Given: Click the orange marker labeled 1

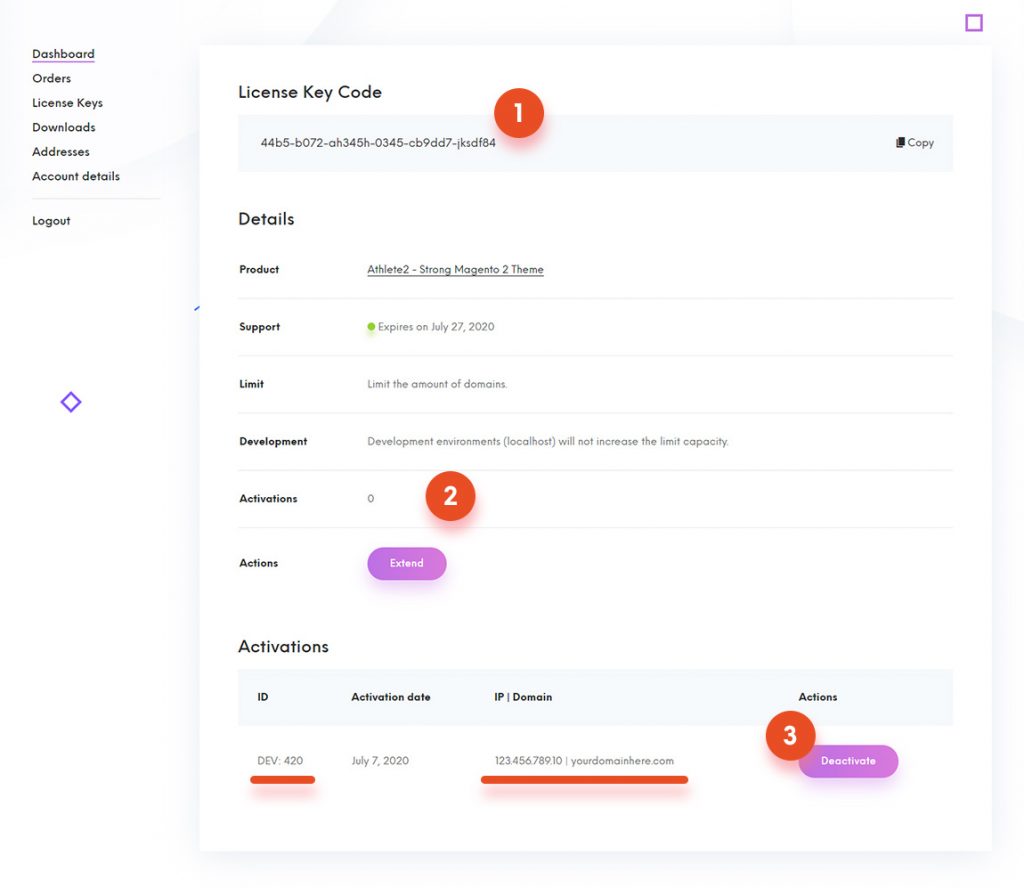Looking at the screenshot, I should (x=518, y=114).
